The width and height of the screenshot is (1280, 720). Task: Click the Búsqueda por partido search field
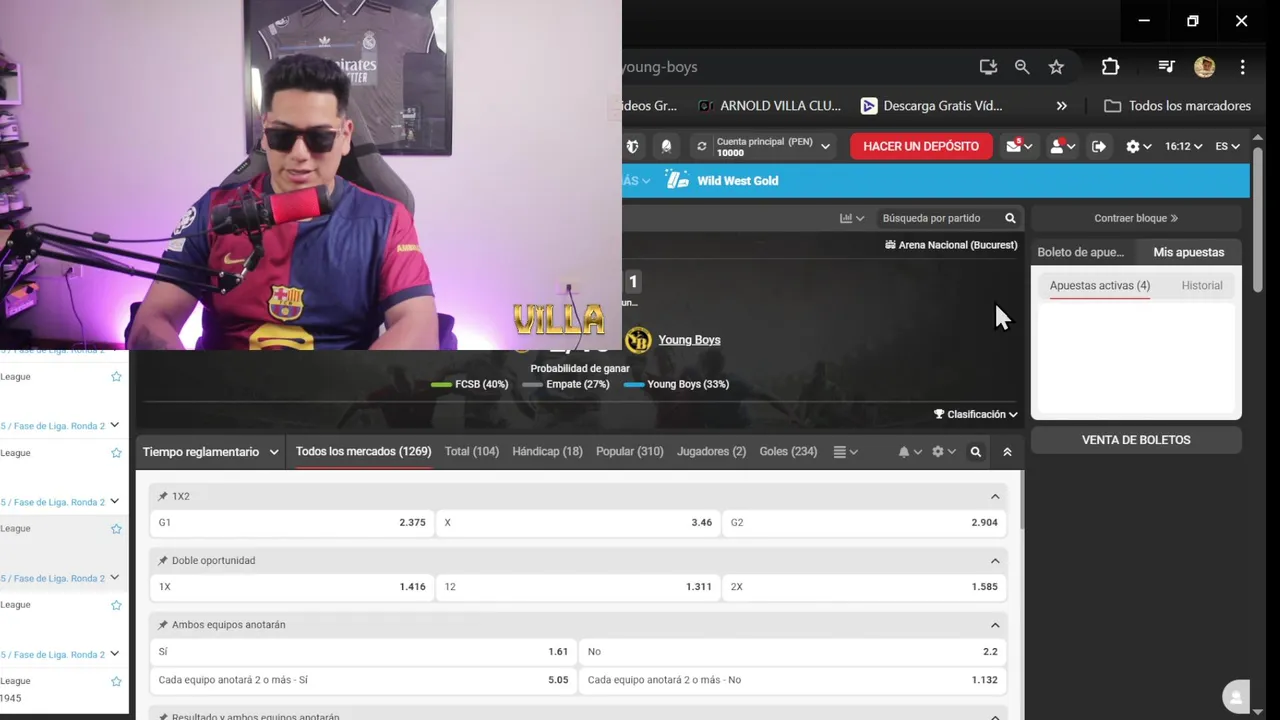[938, 218]
